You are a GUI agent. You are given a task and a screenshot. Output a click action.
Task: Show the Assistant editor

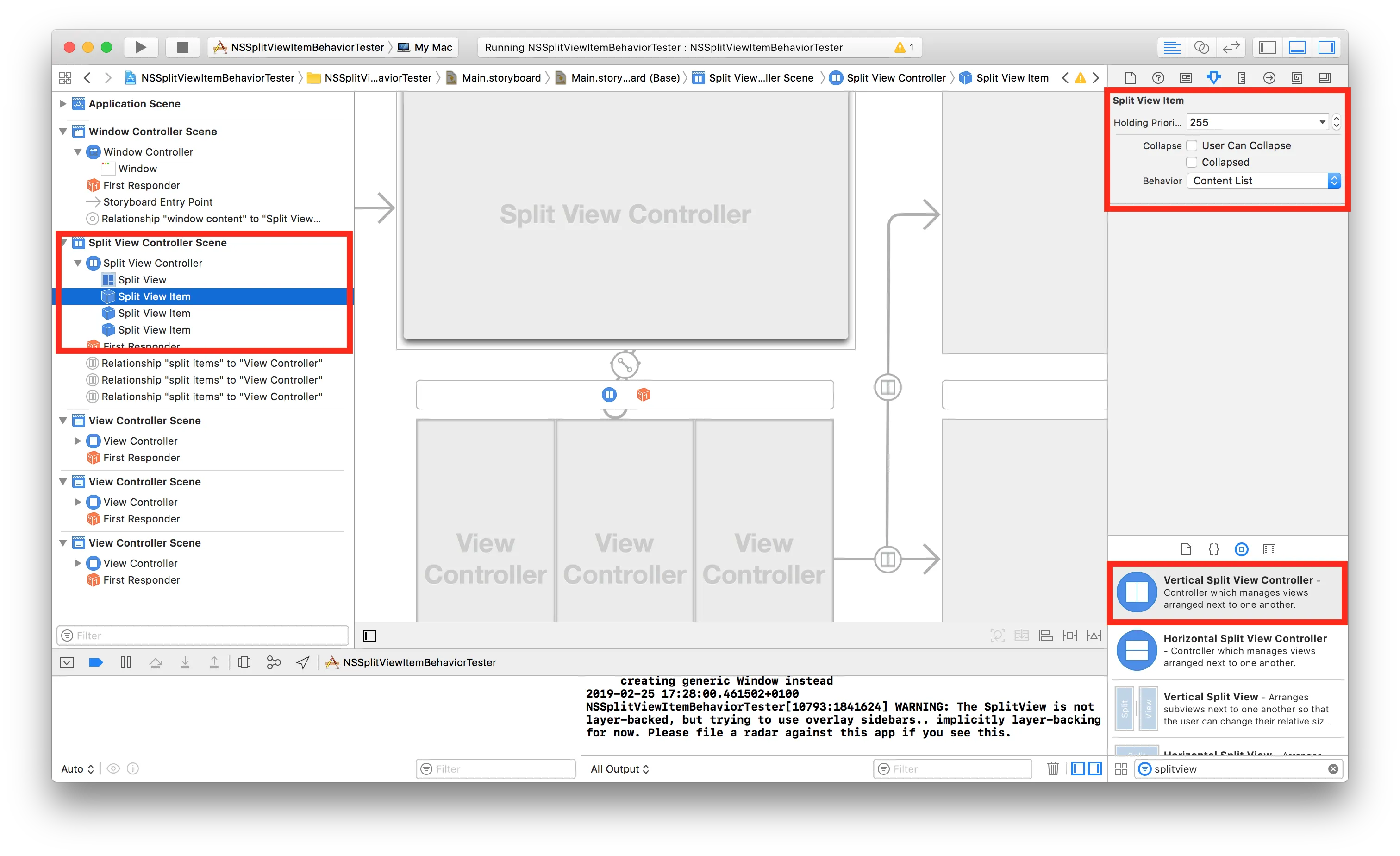(1201, 47)
